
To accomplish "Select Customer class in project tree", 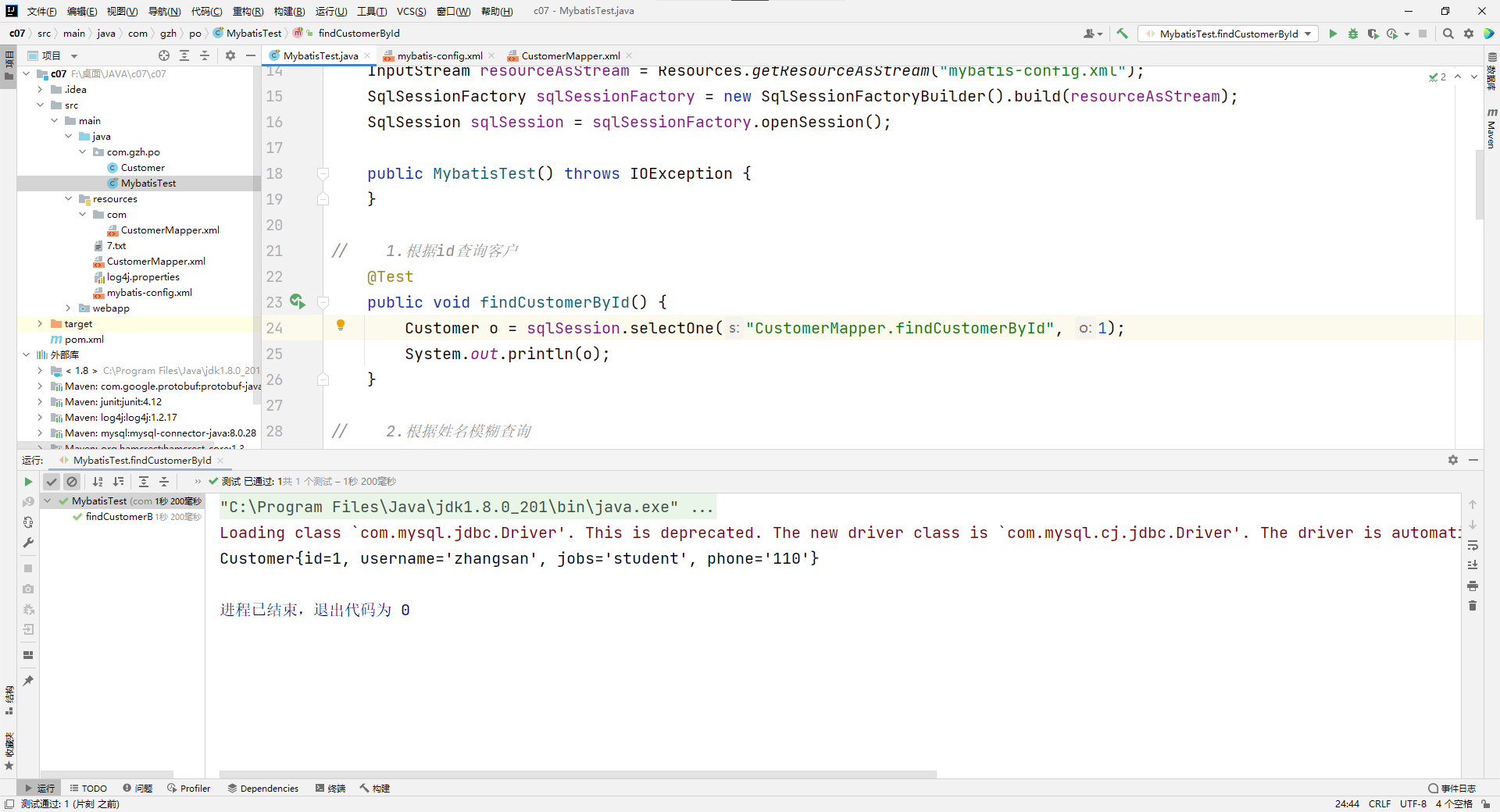I will click(142, 167).
